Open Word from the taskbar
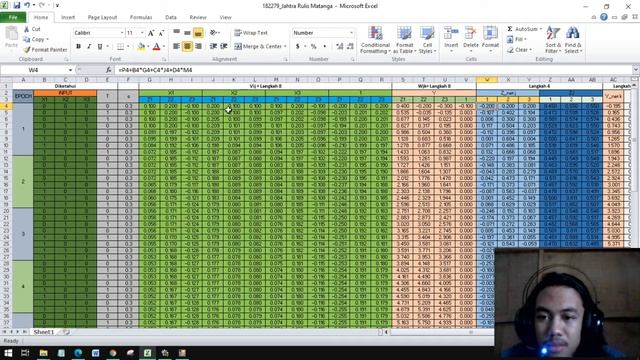 pyautogui.click(x=96, y=353)
